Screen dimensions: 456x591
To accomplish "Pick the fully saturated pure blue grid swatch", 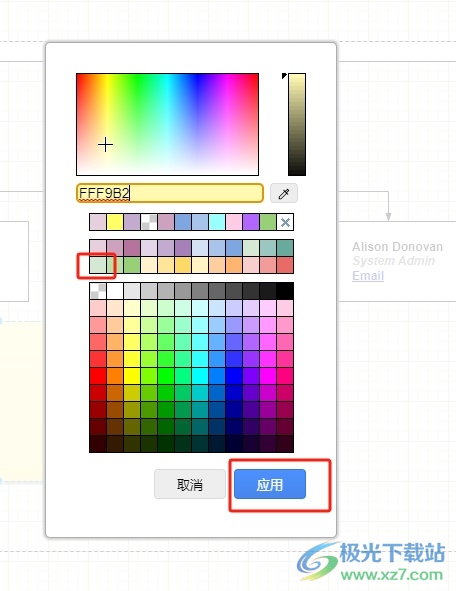I will tap(234, 376).
